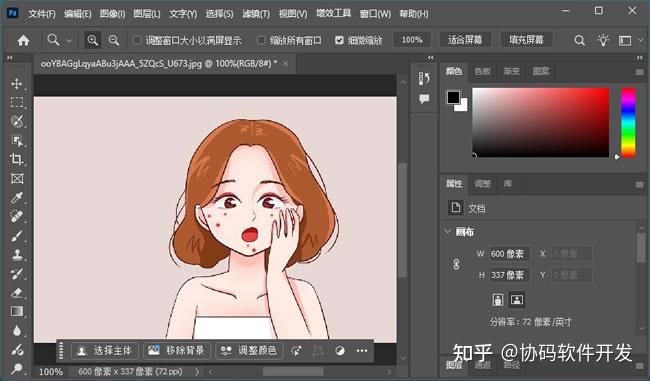
Task: Open the History panel icon
Action: click(424, 78)
